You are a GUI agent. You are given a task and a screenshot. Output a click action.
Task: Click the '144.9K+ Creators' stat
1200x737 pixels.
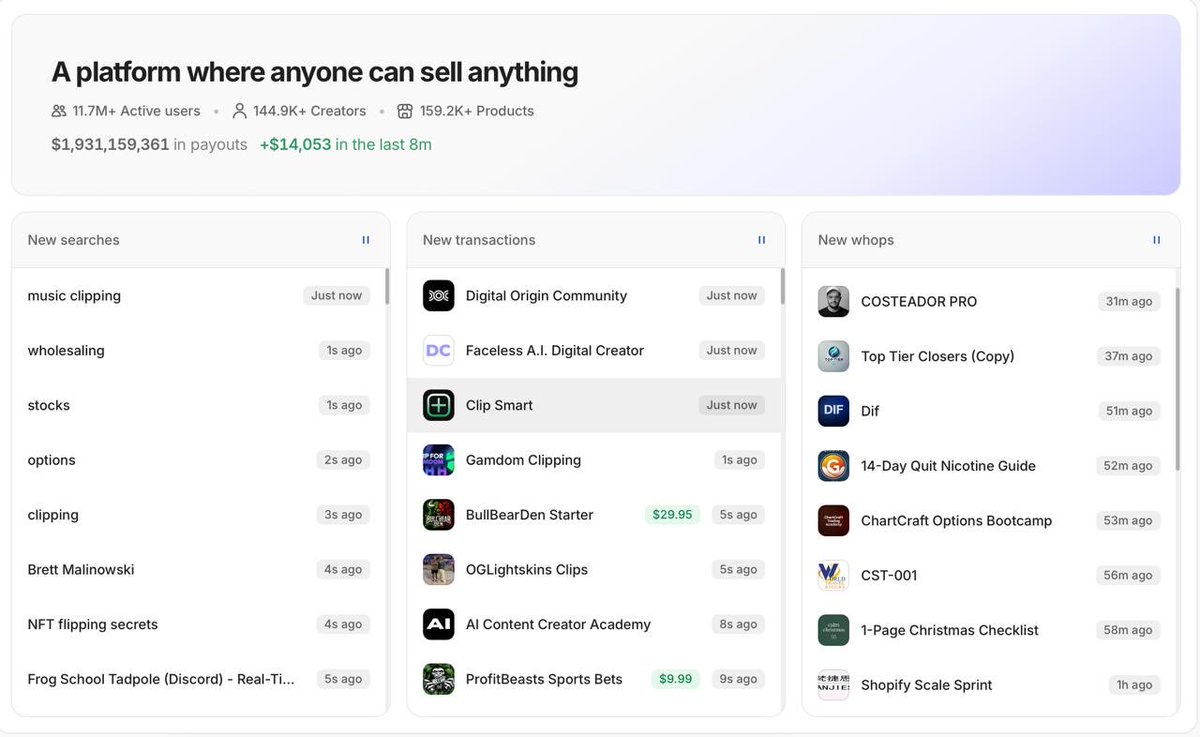pyautogui.click(x=299, y=111)
